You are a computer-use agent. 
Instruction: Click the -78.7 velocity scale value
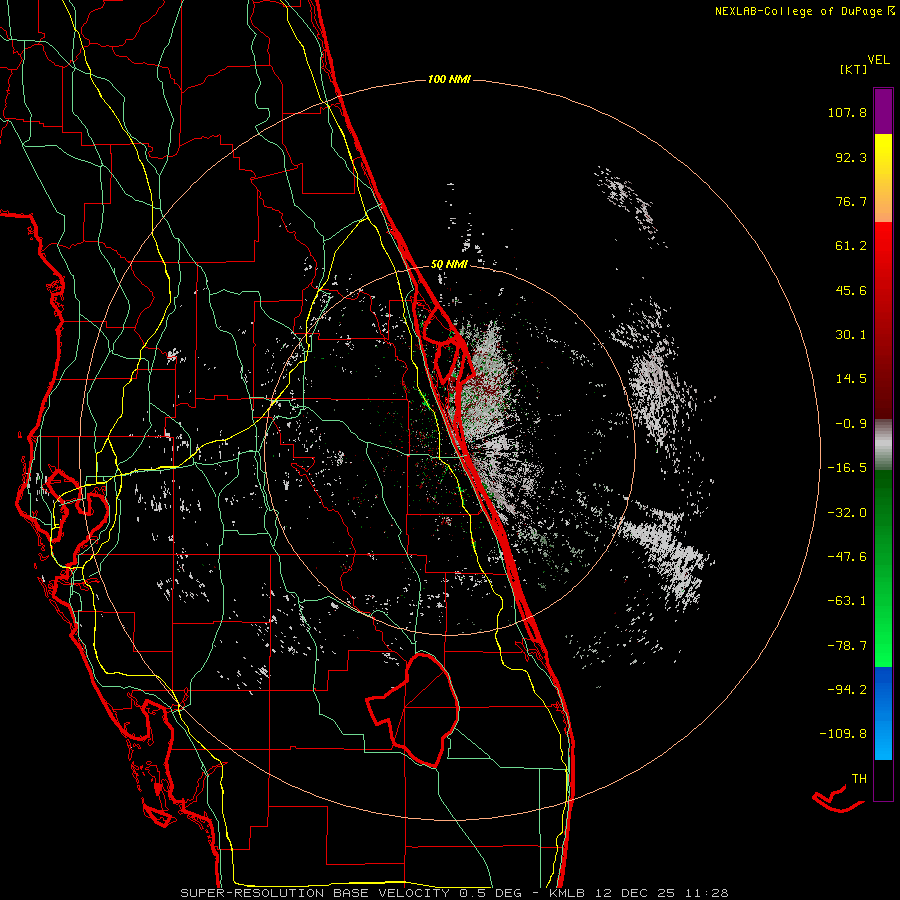tap(847, 646)
